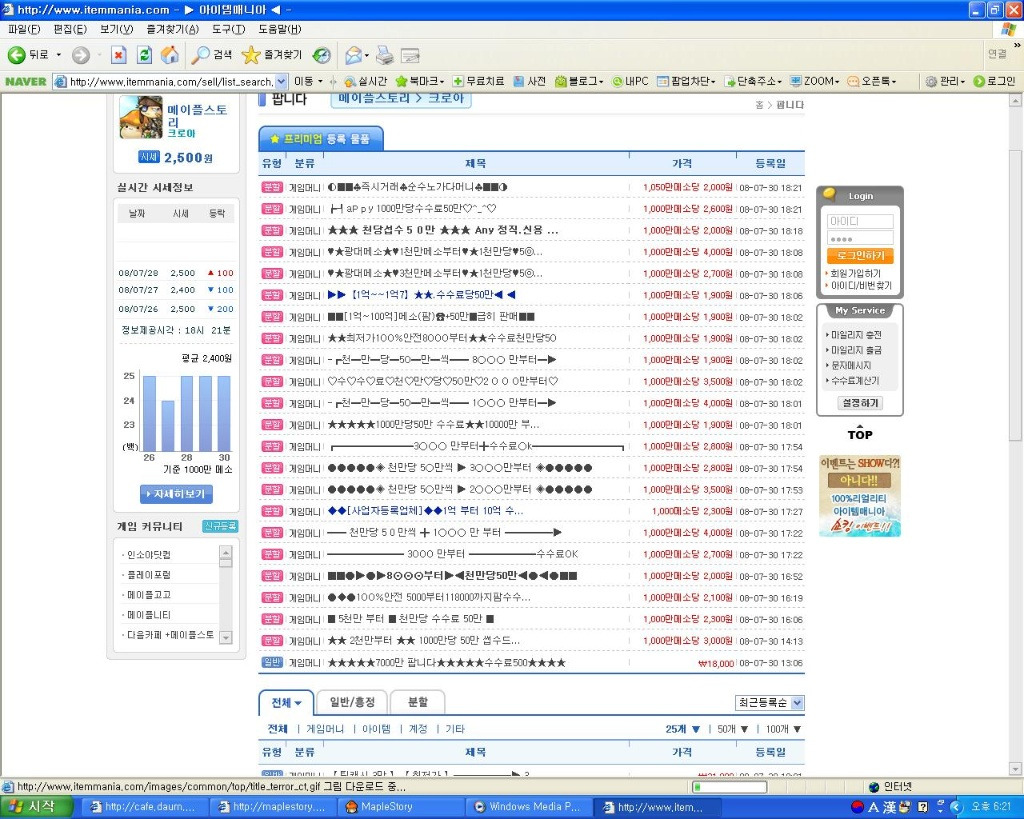Click the orange 로그인하기 button
This screenshot has width=1024, height=819.
coord(859,256)
